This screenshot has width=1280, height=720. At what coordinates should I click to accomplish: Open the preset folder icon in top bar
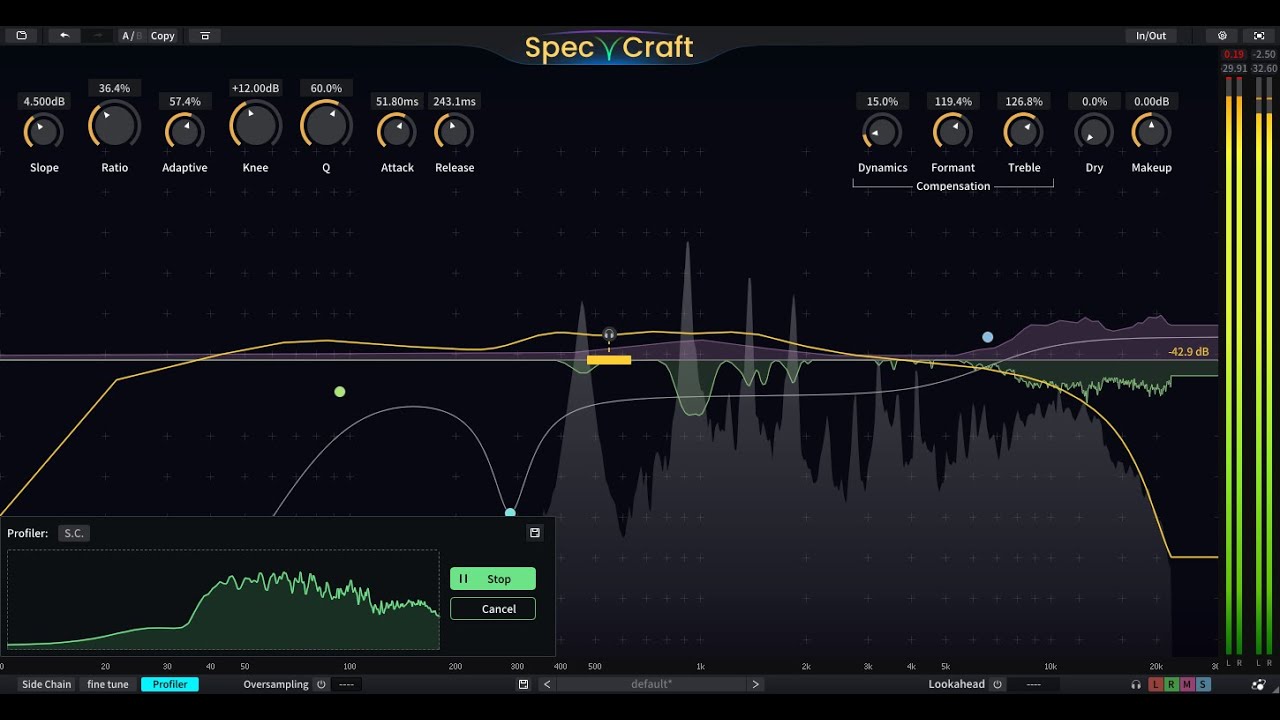pos(21,35)
